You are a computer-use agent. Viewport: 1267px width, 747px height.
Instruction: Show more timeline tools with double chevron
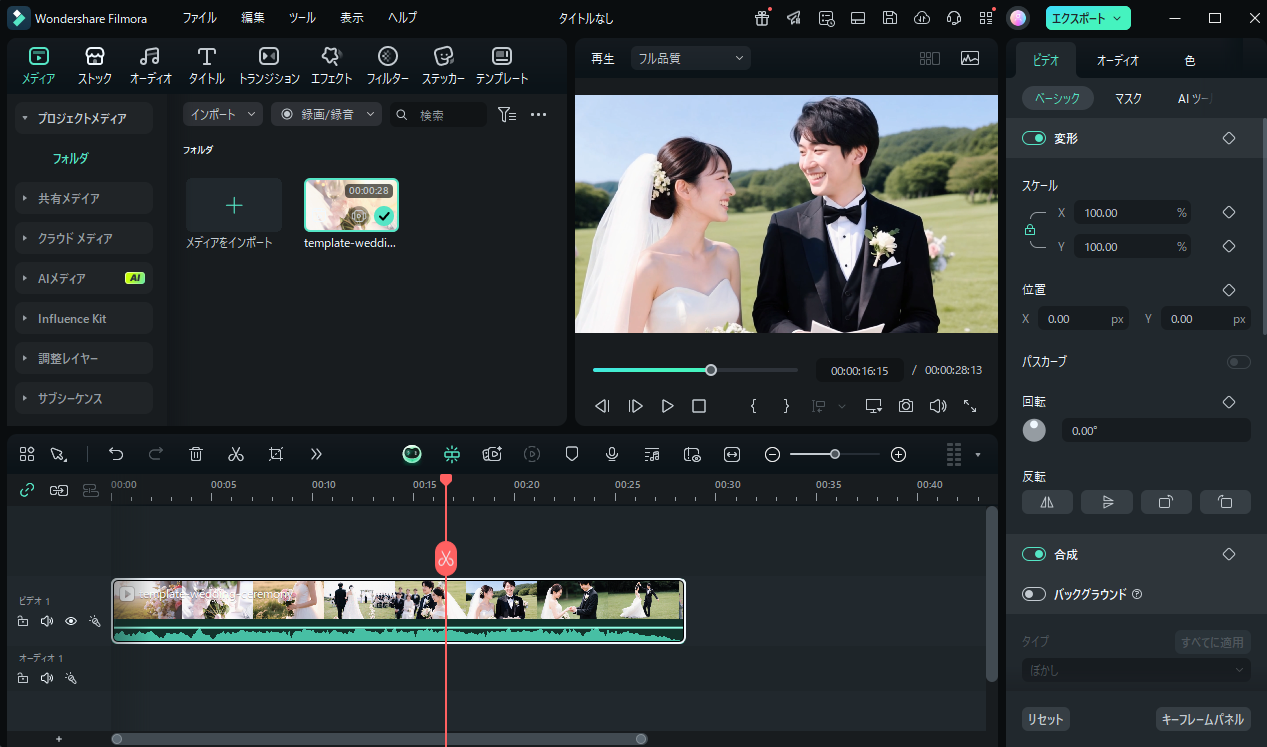coord(316,454)
